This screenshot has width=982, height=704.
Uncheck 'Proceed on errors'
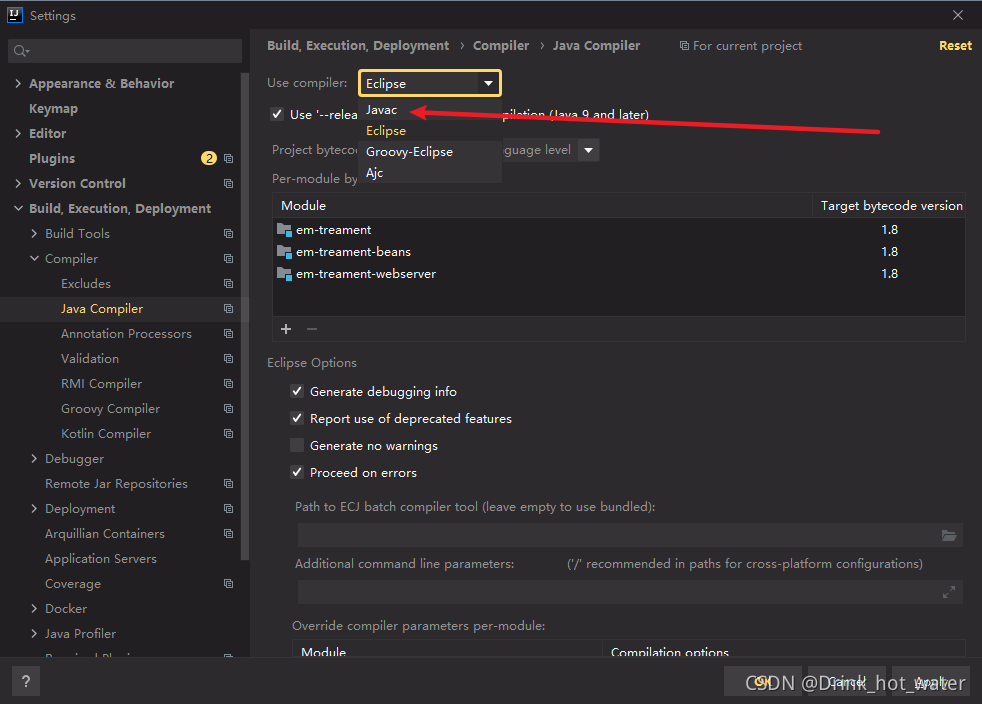click(297, 472)
